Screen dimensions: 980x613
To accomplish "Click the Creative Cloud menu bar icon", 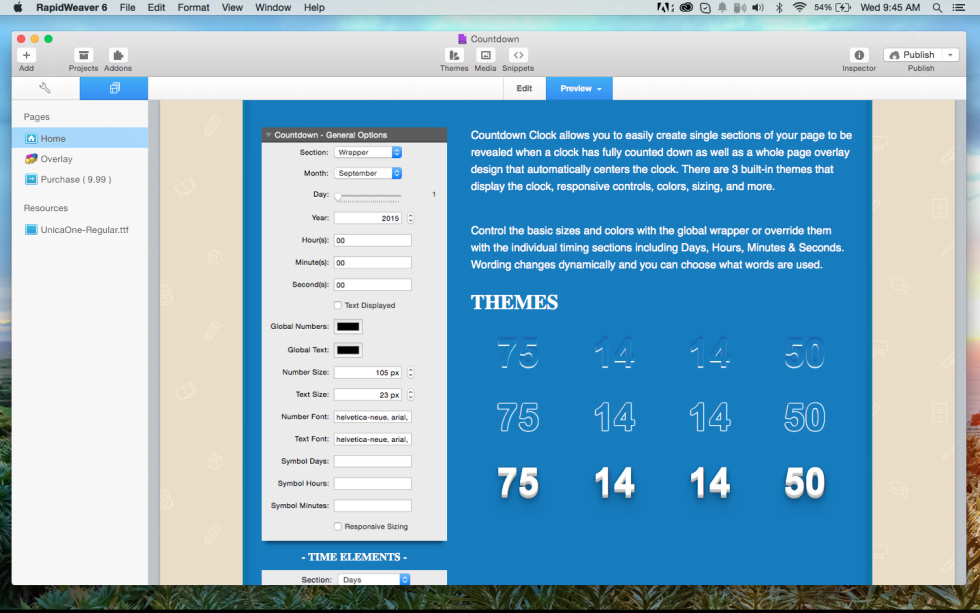I will [686, 7].
